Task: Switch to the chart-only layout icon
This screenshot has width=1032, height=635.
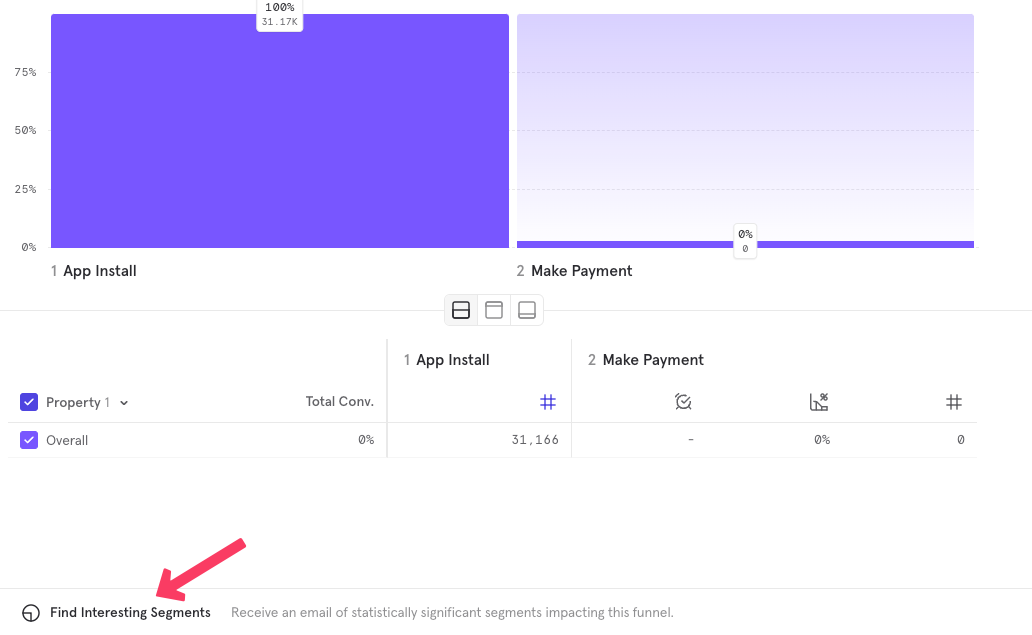Action: 494,310
